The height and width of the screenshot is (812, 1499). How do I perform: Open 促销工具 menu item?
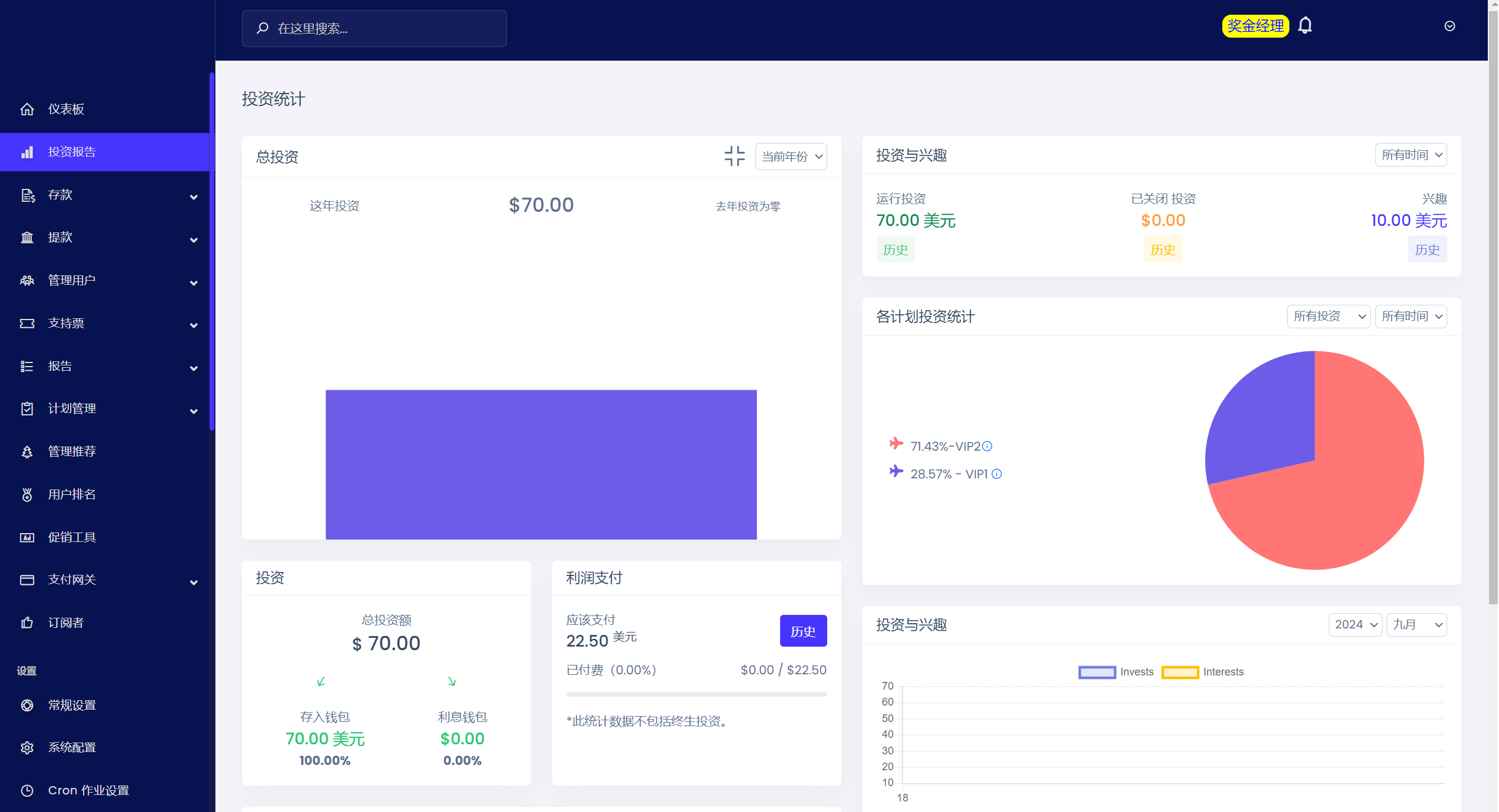(105, 537)
